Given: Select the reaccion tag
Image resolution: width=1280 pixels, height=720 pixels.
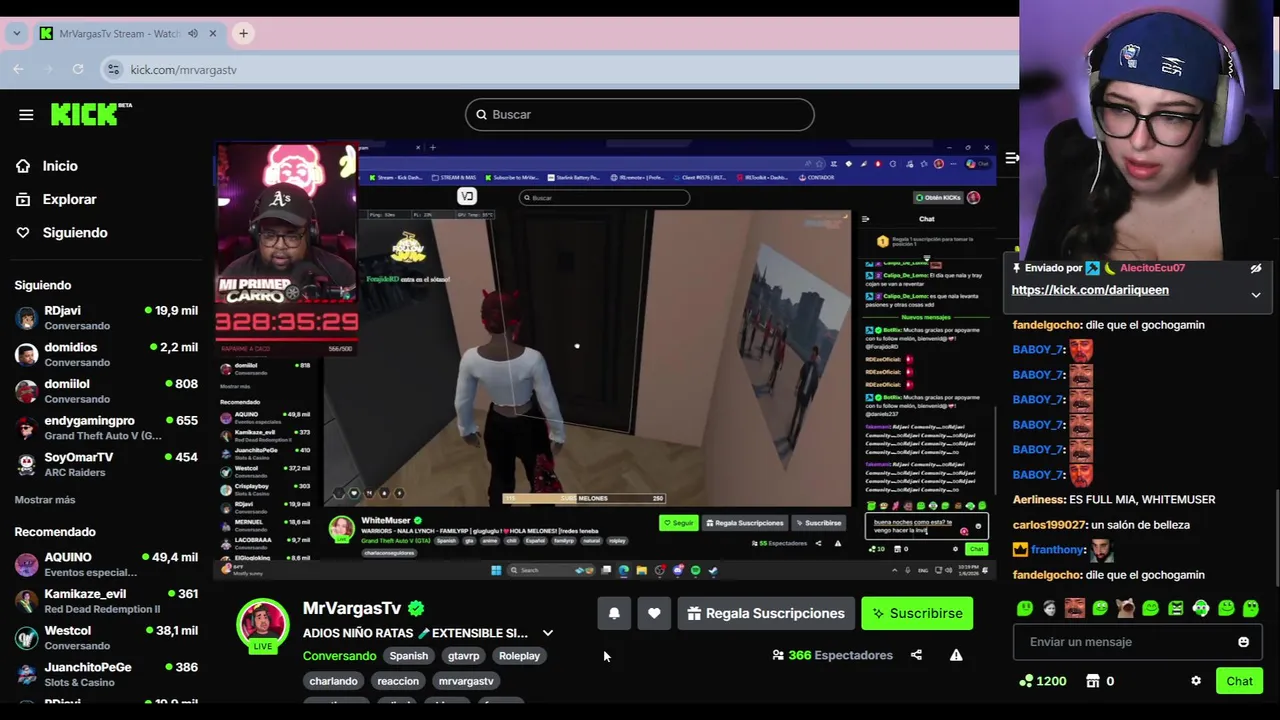Looking at the screenshot, I should pos(398,681).
